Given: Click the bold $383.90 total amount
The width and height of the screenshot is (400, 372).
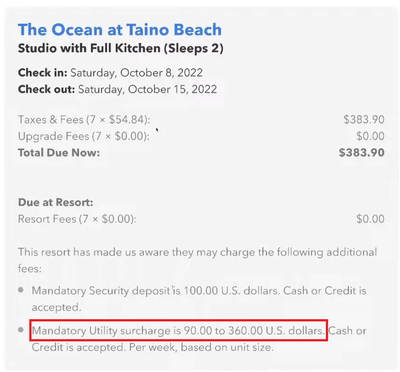Looking at the screenshot, I should (362, 153).
